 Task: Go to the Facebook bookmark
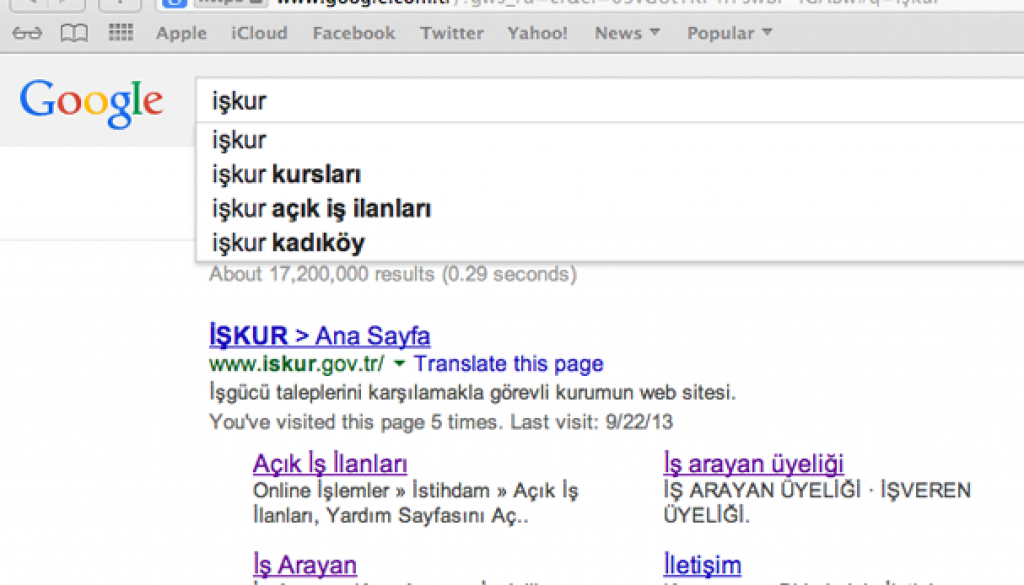point(353,33)
